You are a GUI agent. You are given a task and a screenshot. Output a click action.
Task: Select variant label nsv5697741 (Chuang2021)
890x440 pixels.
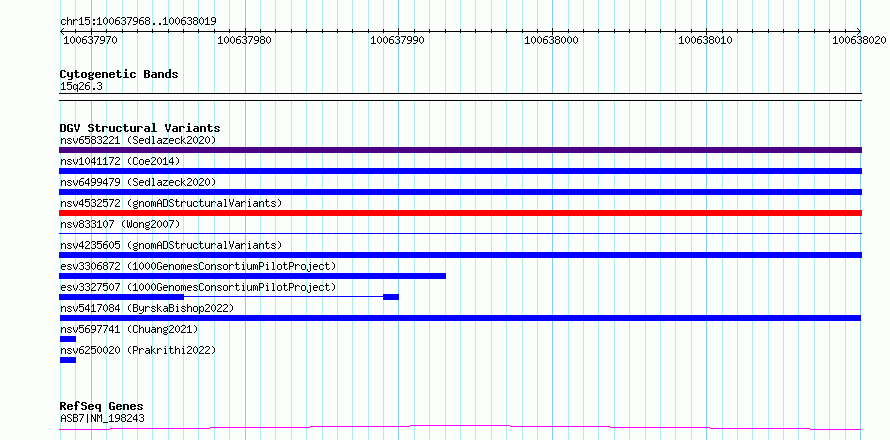pyautogui.click(x=129, y=329)
